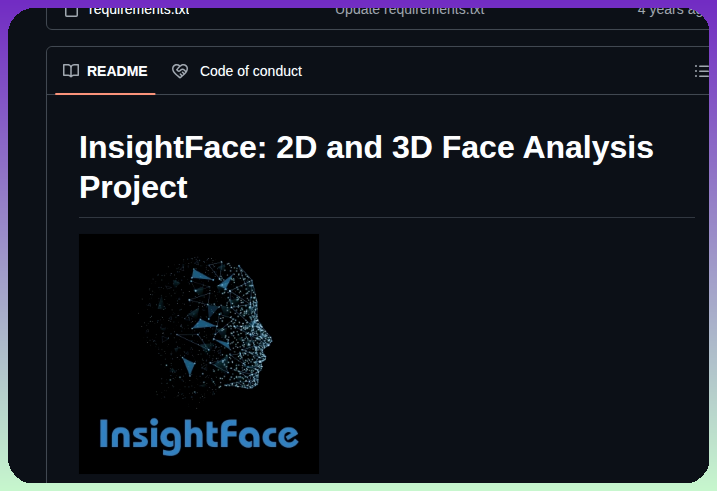Click the InsightFace 2D and 3D heading
The image size is (717, 491).
[366, 167]
